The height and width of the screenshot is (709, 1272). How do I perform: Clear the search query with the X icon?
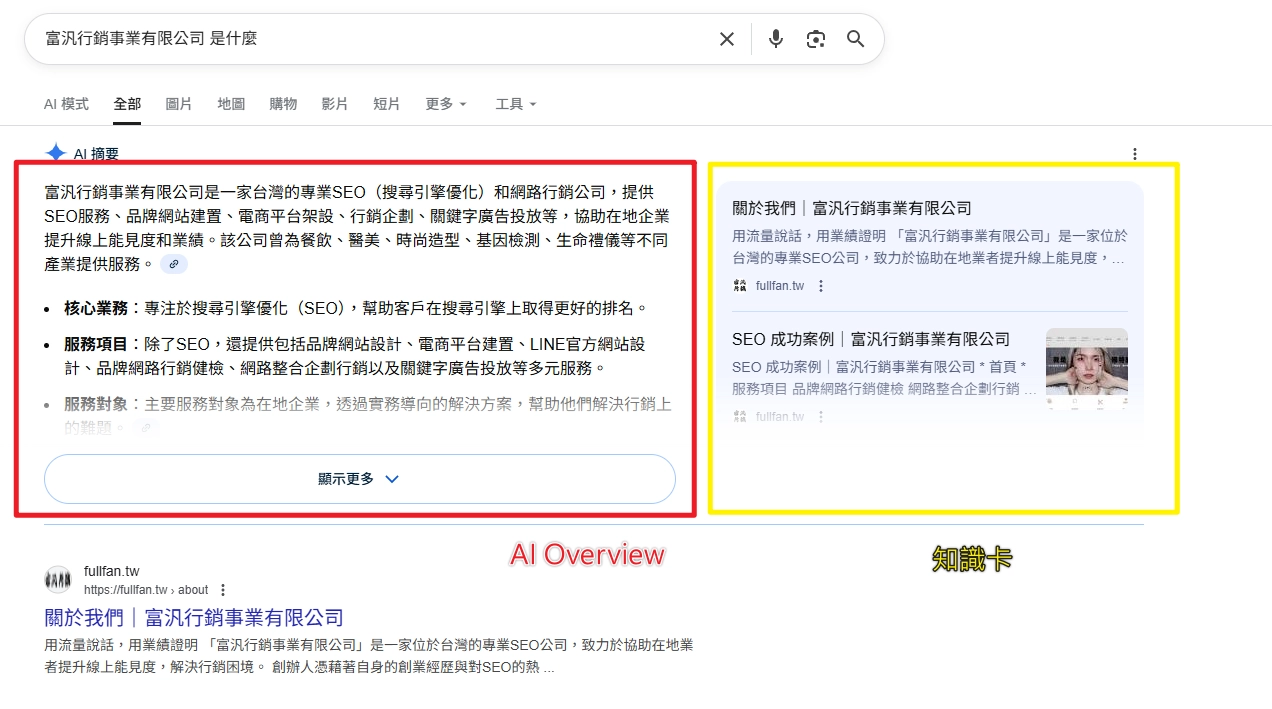click(727, 38)
